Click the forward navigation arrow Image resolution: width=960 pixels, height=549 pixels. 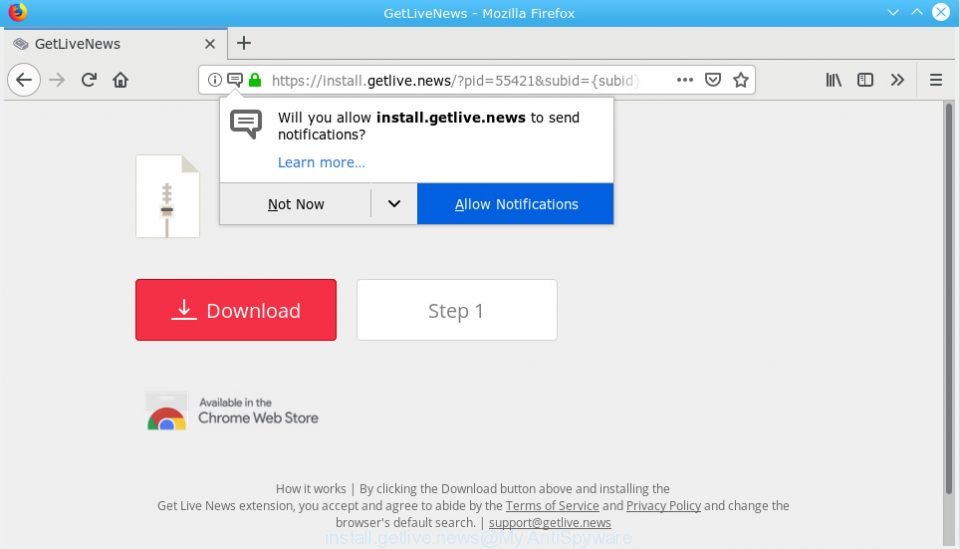pos(57,80)
